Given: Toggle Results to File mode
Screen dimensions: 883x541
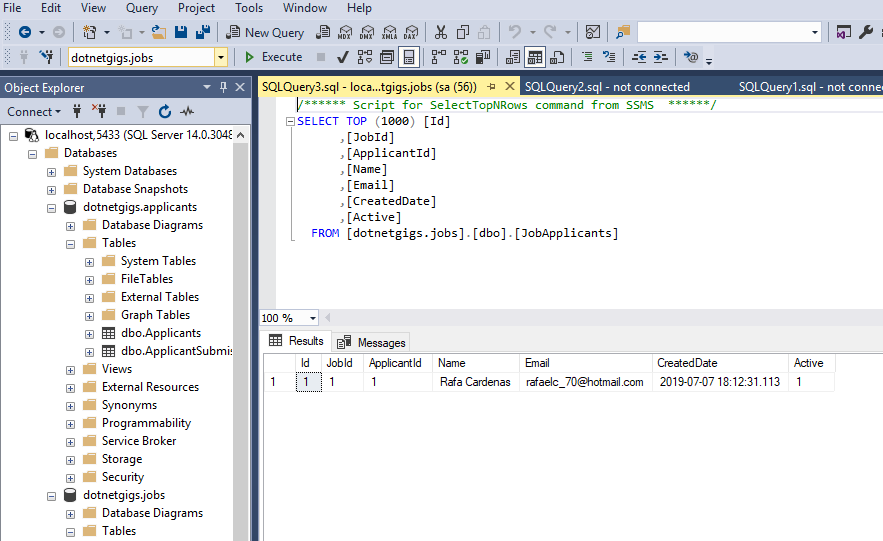Looking at the screenshot, I should pyautogui.click(x=557, y=57).
